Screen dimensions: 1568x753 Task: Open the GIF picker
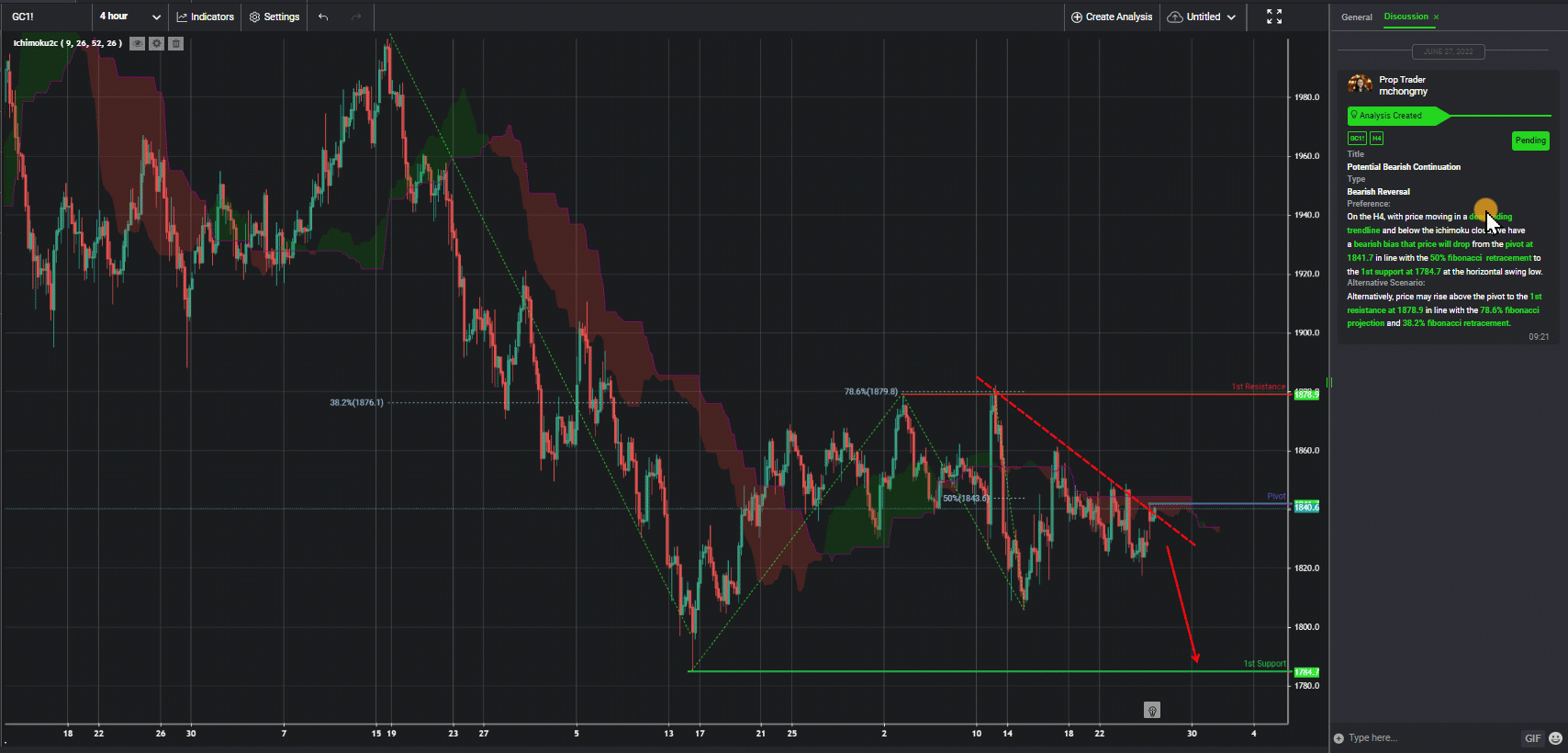click(1533, 738)
